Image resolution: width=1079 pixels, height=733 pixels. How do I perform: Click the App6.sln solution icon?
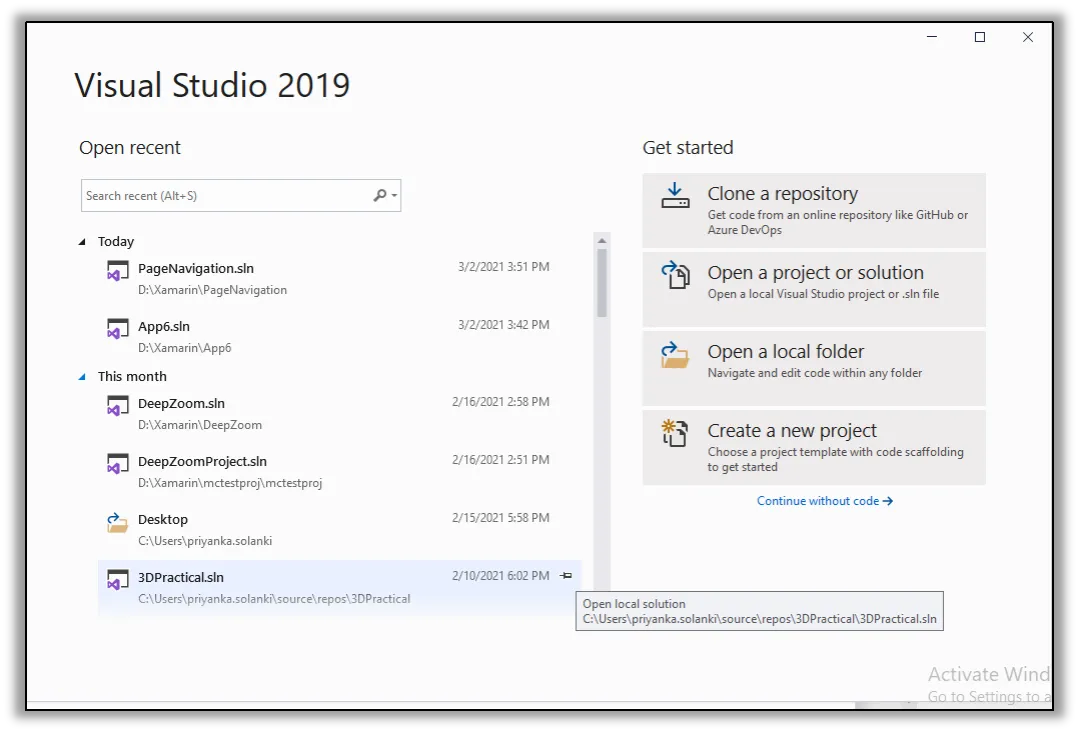(x=118, y=328)
